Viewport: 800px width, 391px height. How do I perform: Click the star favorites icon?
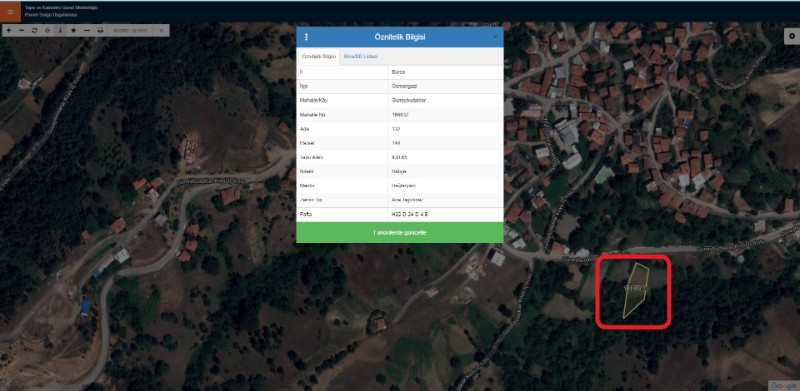[x=73, y=31]
